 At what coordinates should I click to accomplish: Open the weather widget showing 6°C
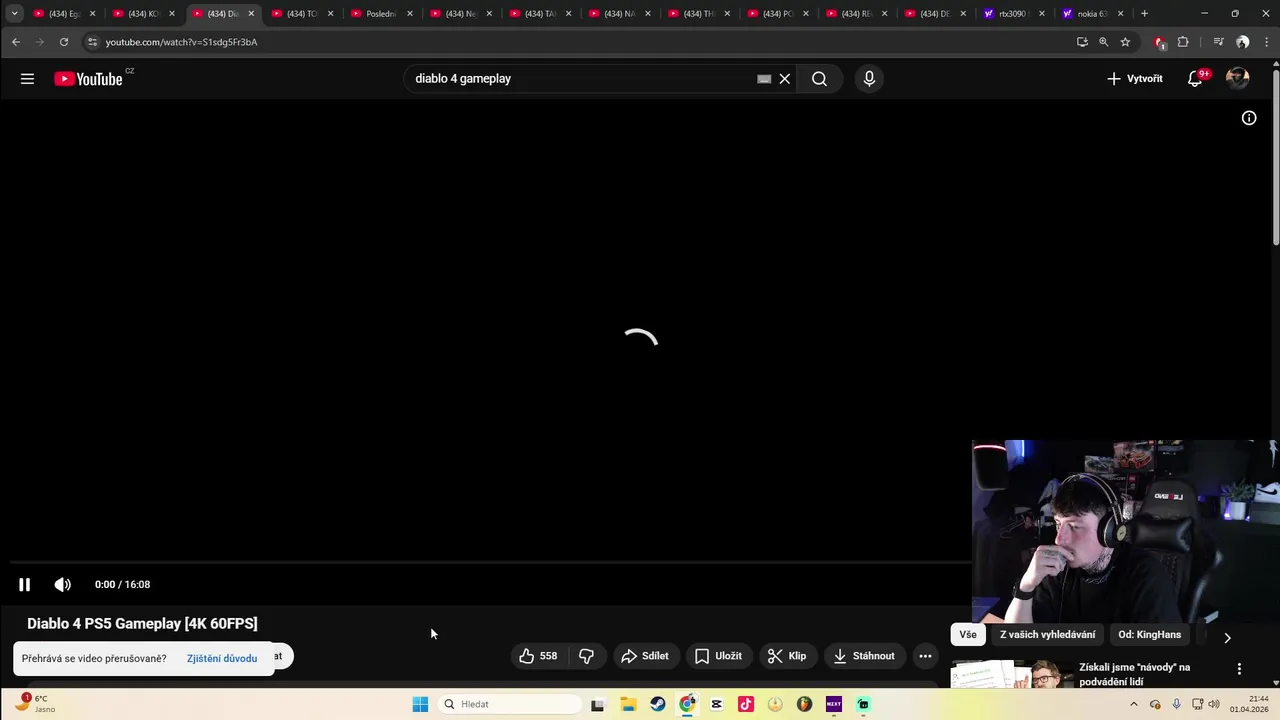pos(35,703)
